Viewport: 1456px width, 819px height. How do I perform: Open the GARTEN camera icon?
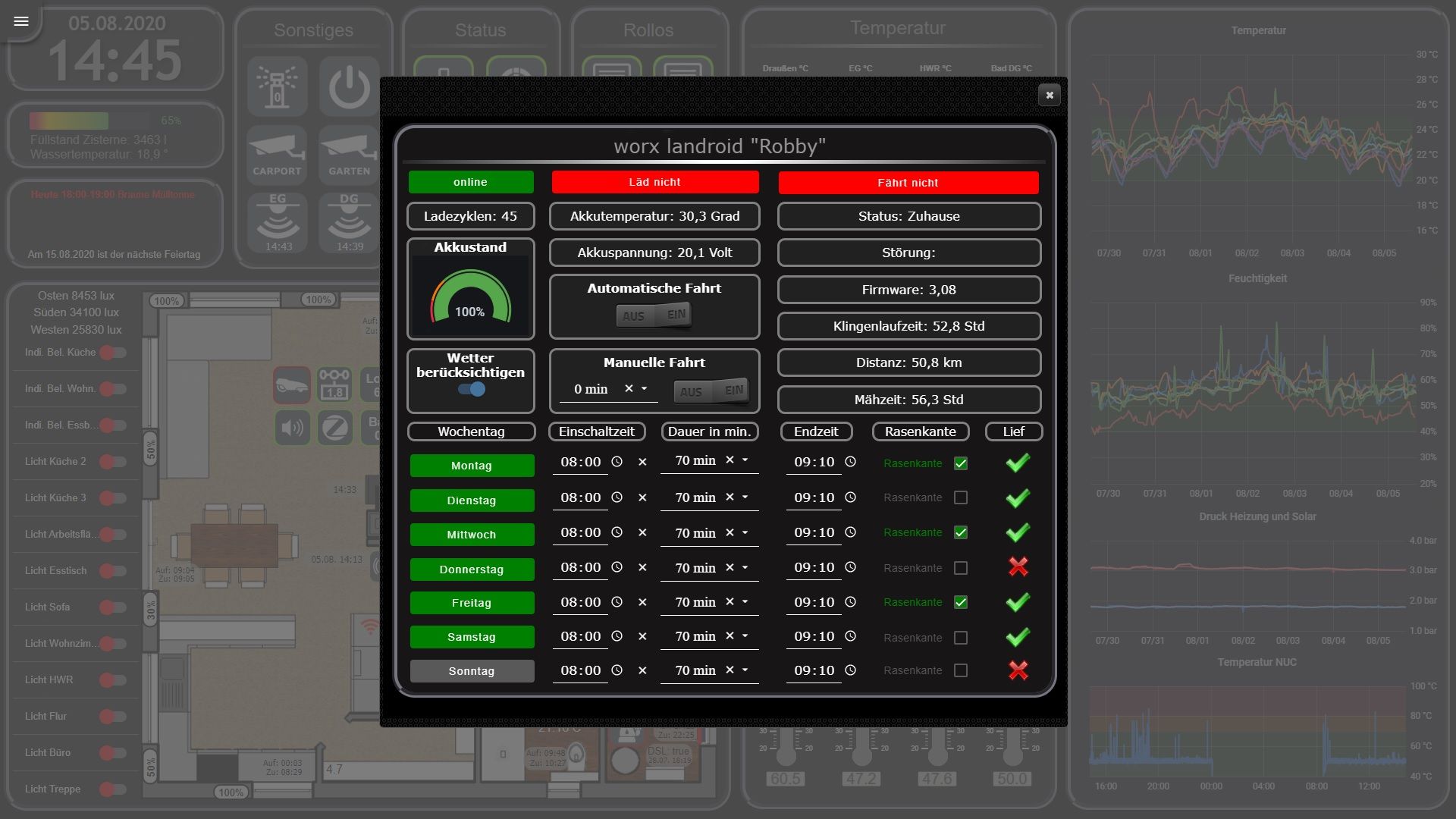point(349,155)
